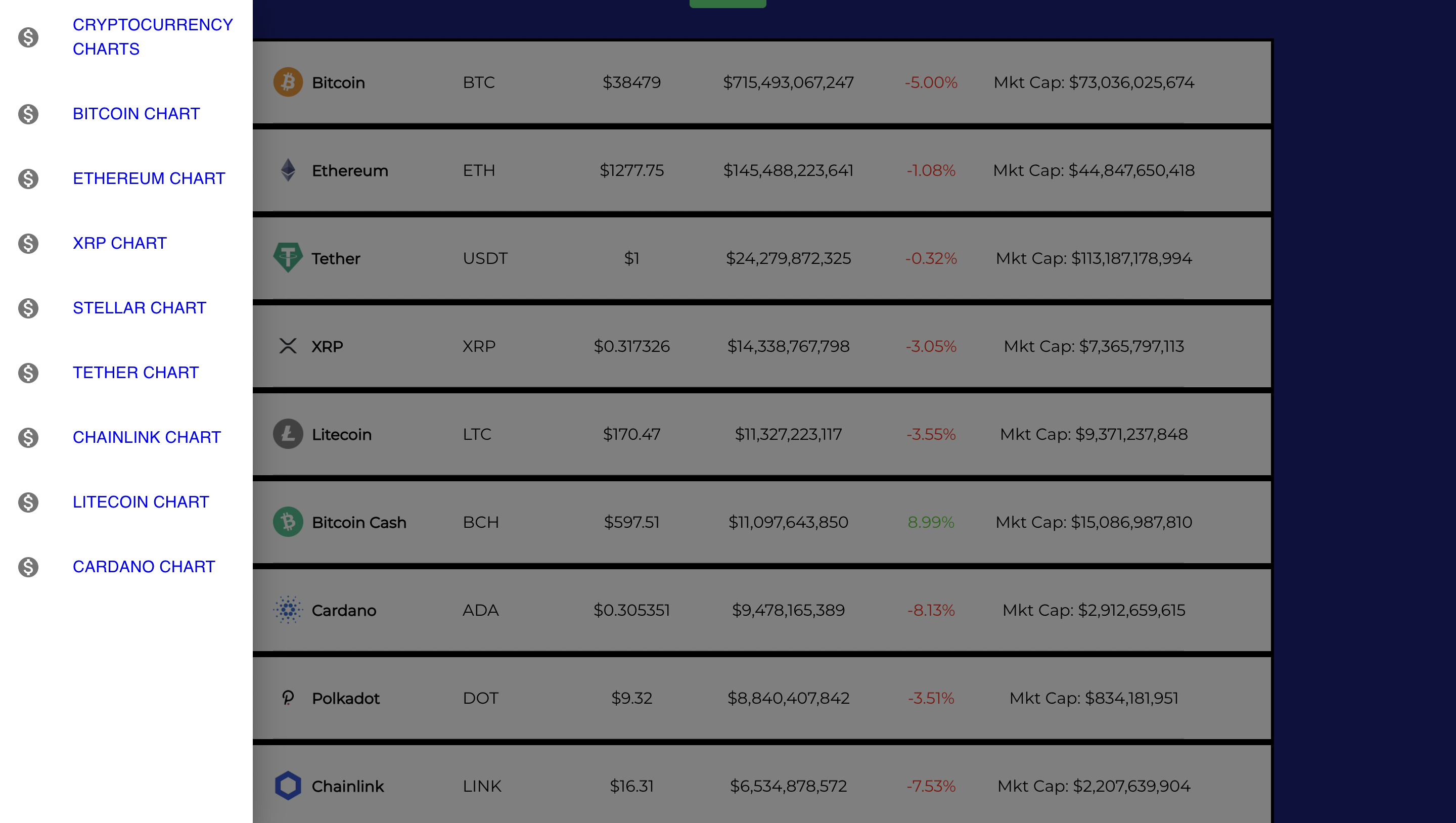Click the Bitcoin Cash BCH icon
Screen dimensions: 1456x823
tap(288, 522)
